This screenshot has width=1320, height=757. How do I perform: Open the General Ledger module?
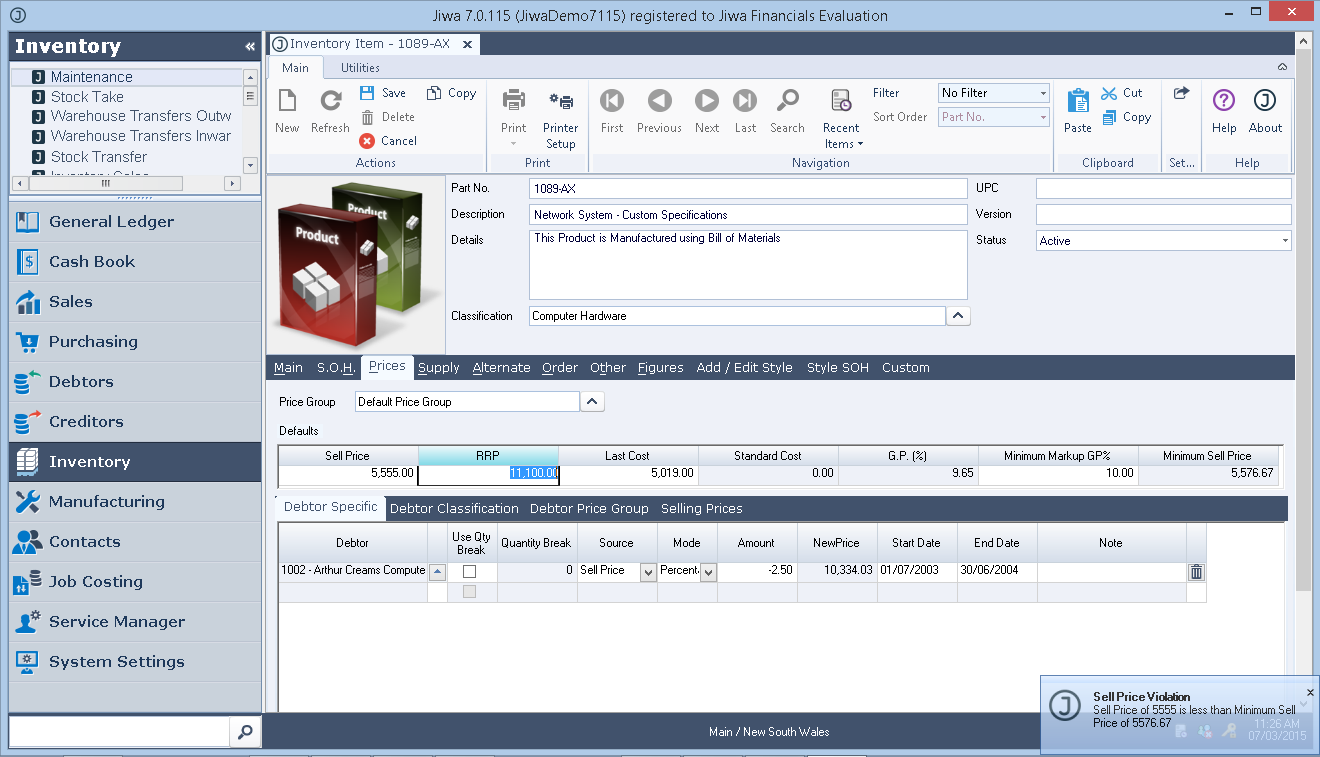(111, 222)
